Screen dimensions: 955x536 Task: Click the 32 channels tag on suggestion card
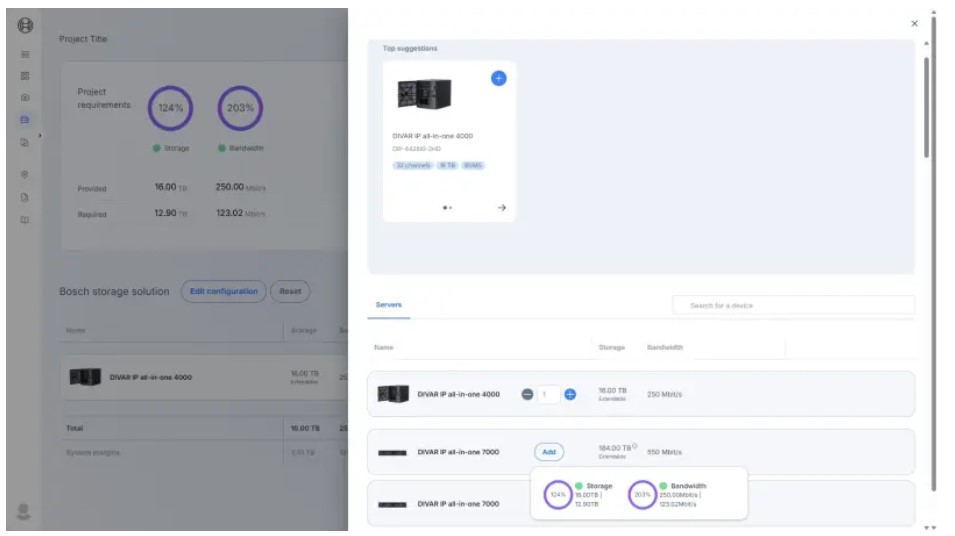[x=413, y=165]
